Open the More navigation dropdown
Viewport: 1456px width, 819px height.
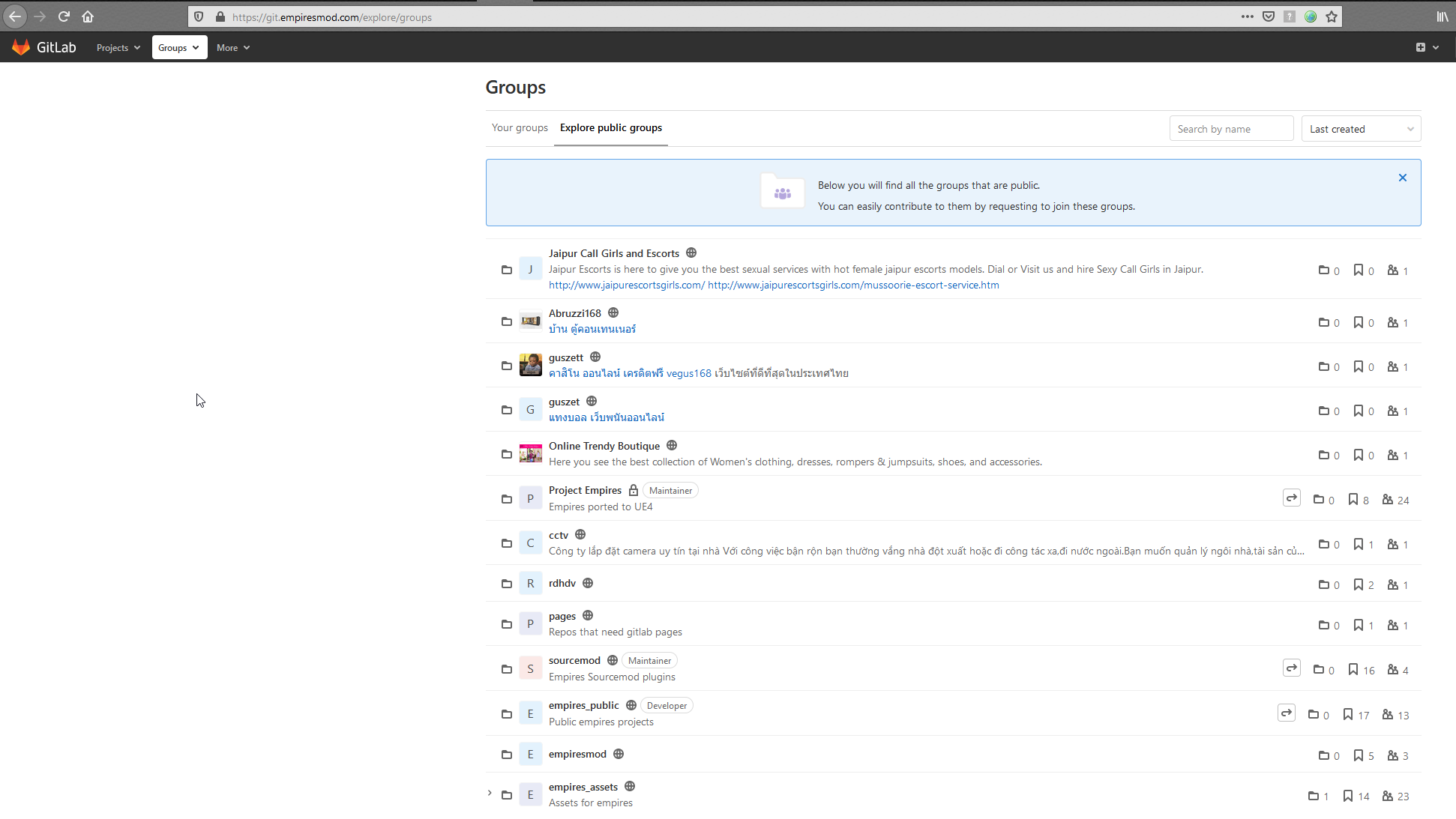(232, 48)
